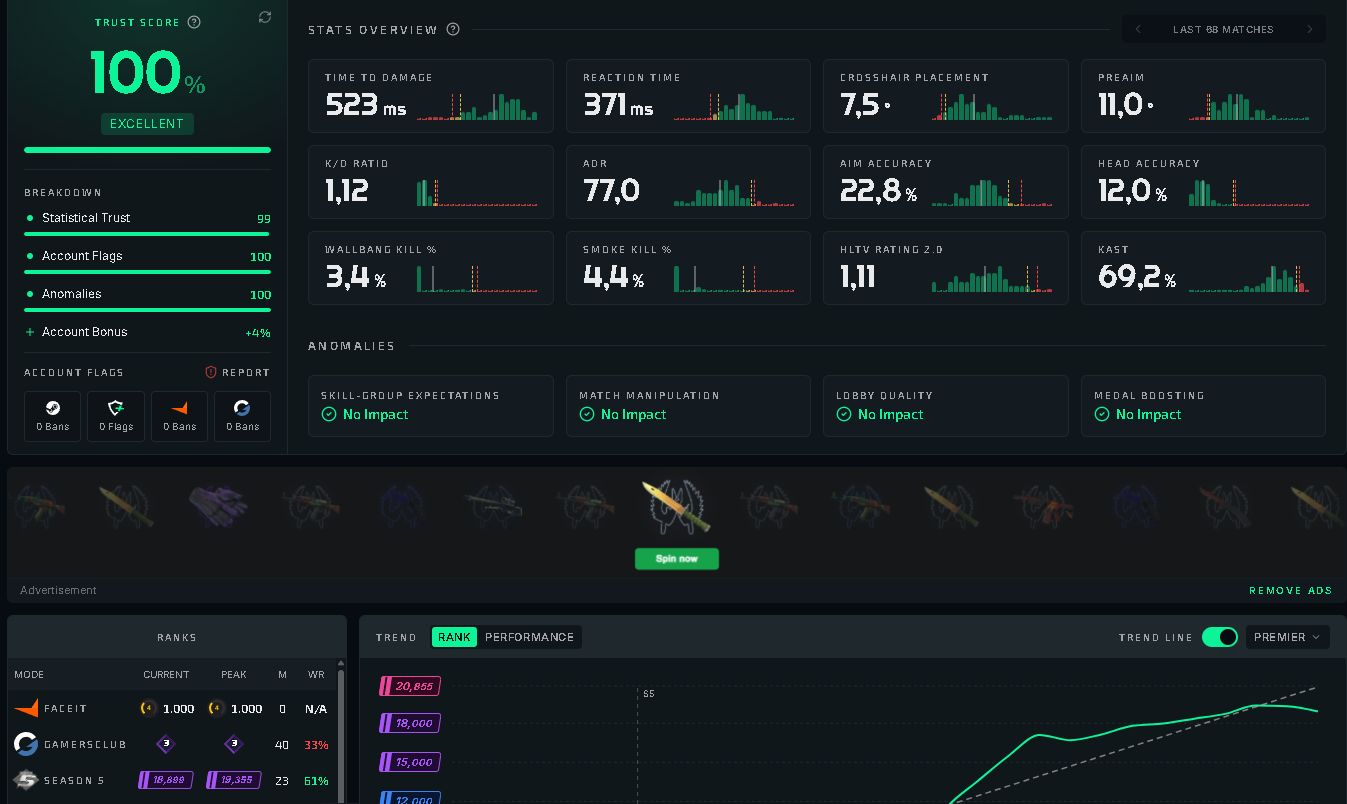Open the Reaction Time stat card
The width and height of the screenshot is (1347, 804).
688,96
